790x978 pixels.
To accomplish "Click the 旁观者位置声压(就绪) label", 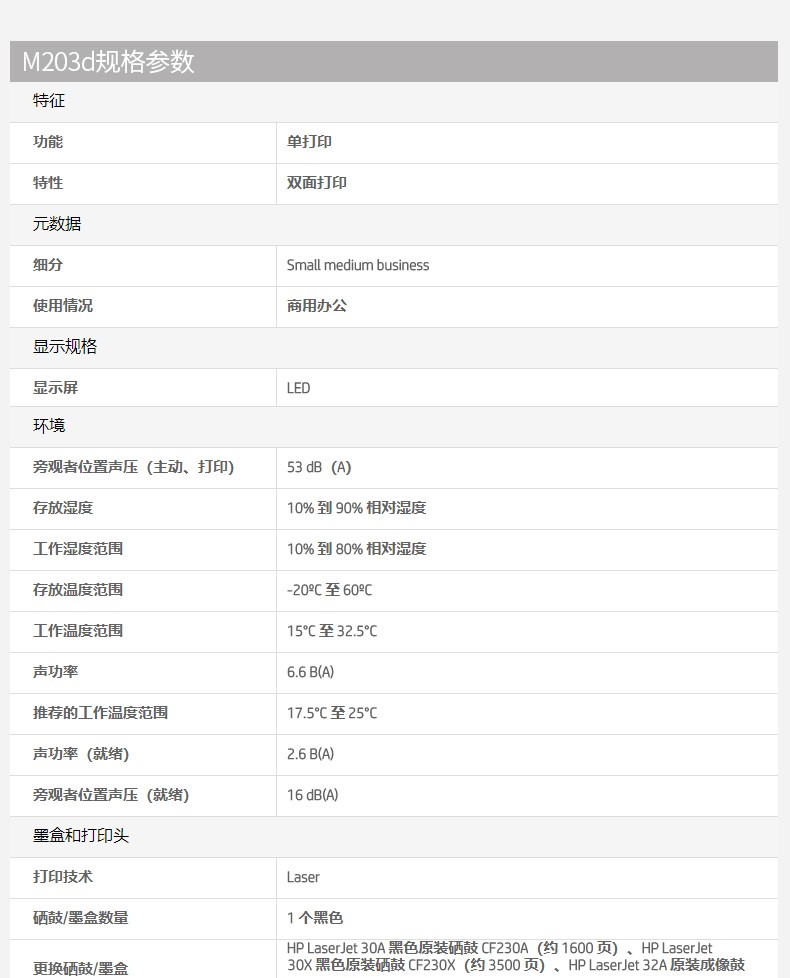I will pyautogui.click(x=111, y=795).
